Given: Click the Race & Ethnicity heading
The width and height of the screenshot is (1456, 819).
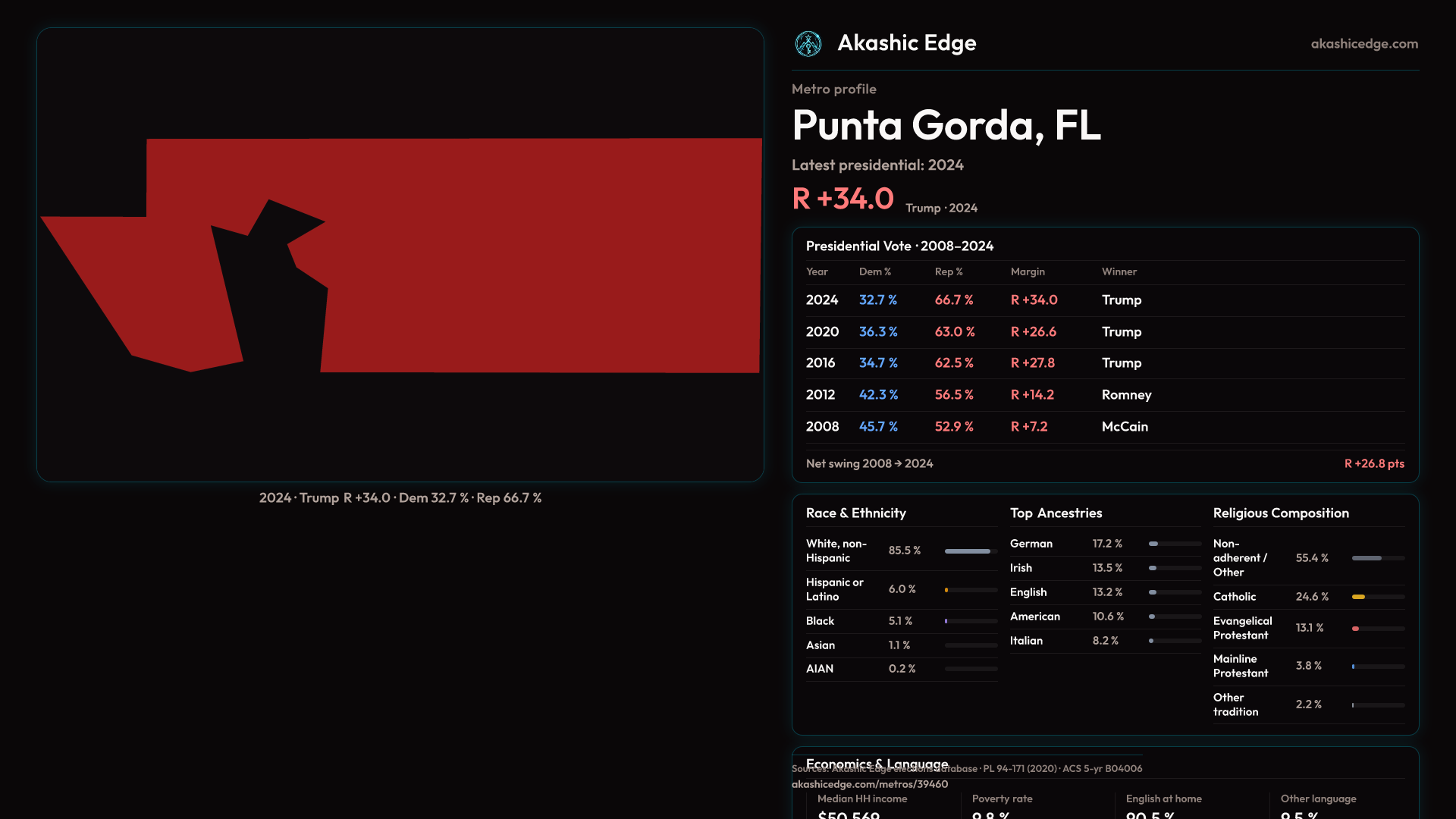Looking at the screenshot, I should (855, 513).
